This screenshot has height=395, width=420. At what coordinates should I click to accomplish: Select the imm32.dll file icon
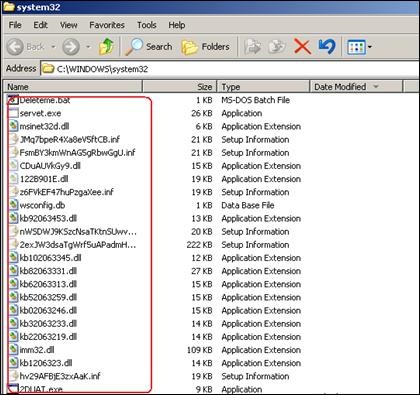tap(13, 350)
